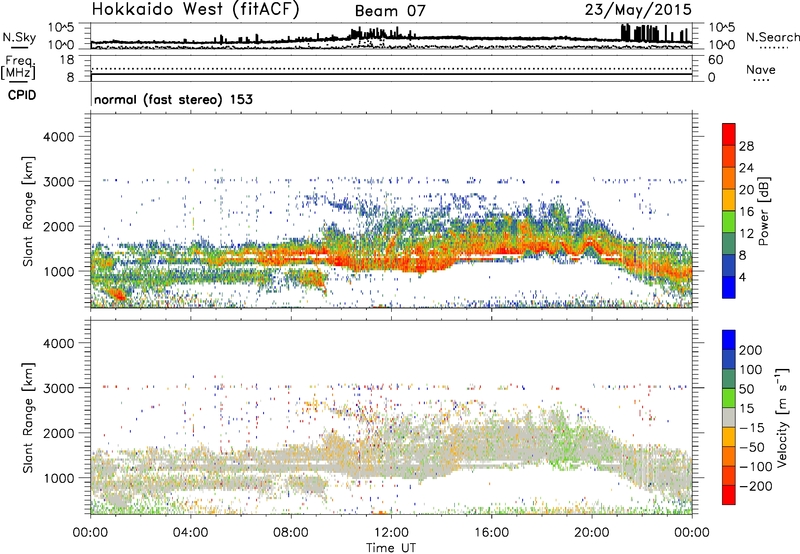Click 'Slant Range [km]' label of velocity panel
The image size is (800, 554).
click(28, 418)
